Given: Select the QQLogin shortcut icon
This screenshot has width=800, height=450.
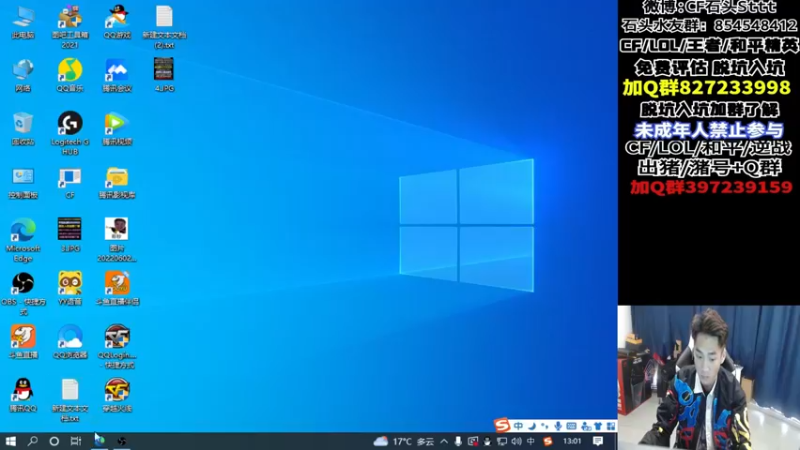Looking at the screenshot, I should click(117, 346).
